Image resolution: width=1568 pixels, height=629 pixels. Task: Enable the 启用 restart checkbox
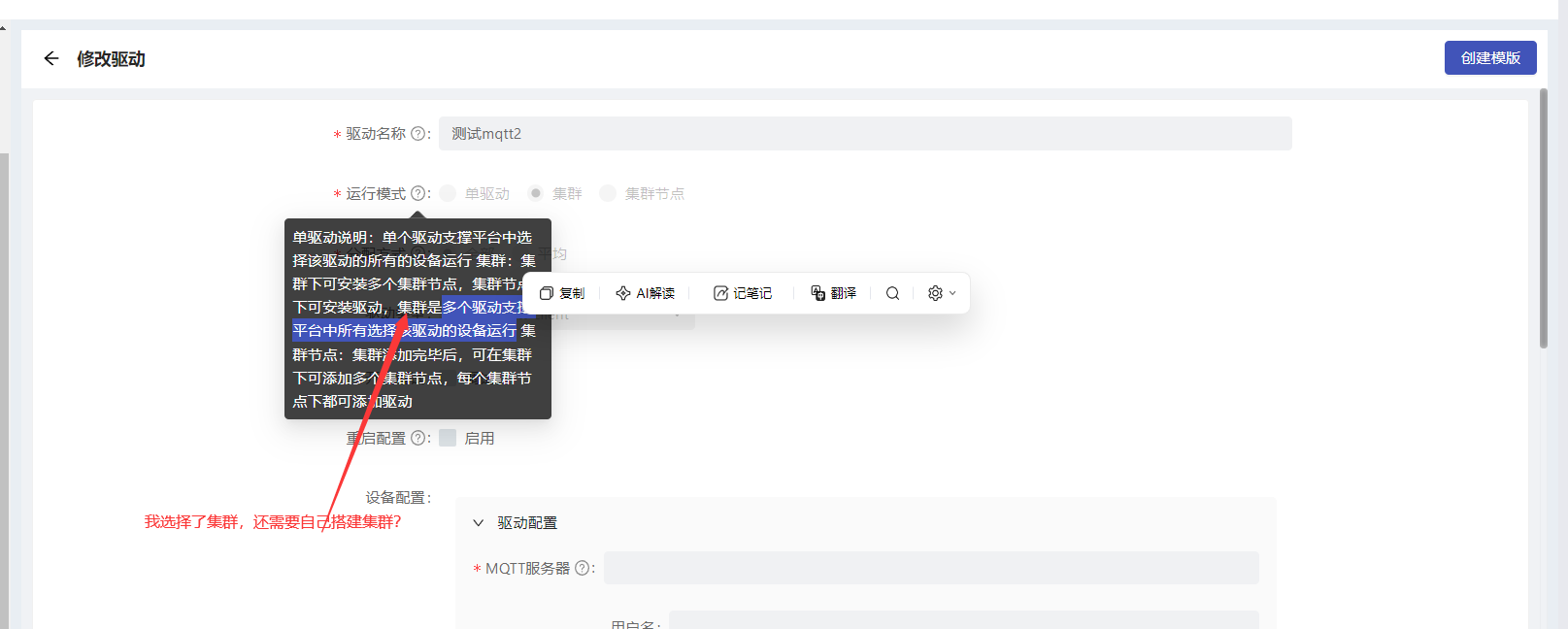pos(448,438)
